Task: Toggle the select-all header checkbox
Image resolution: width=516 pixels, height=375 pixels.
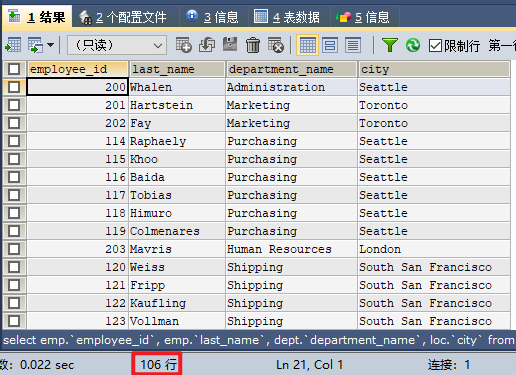Action: pos(14,69)
